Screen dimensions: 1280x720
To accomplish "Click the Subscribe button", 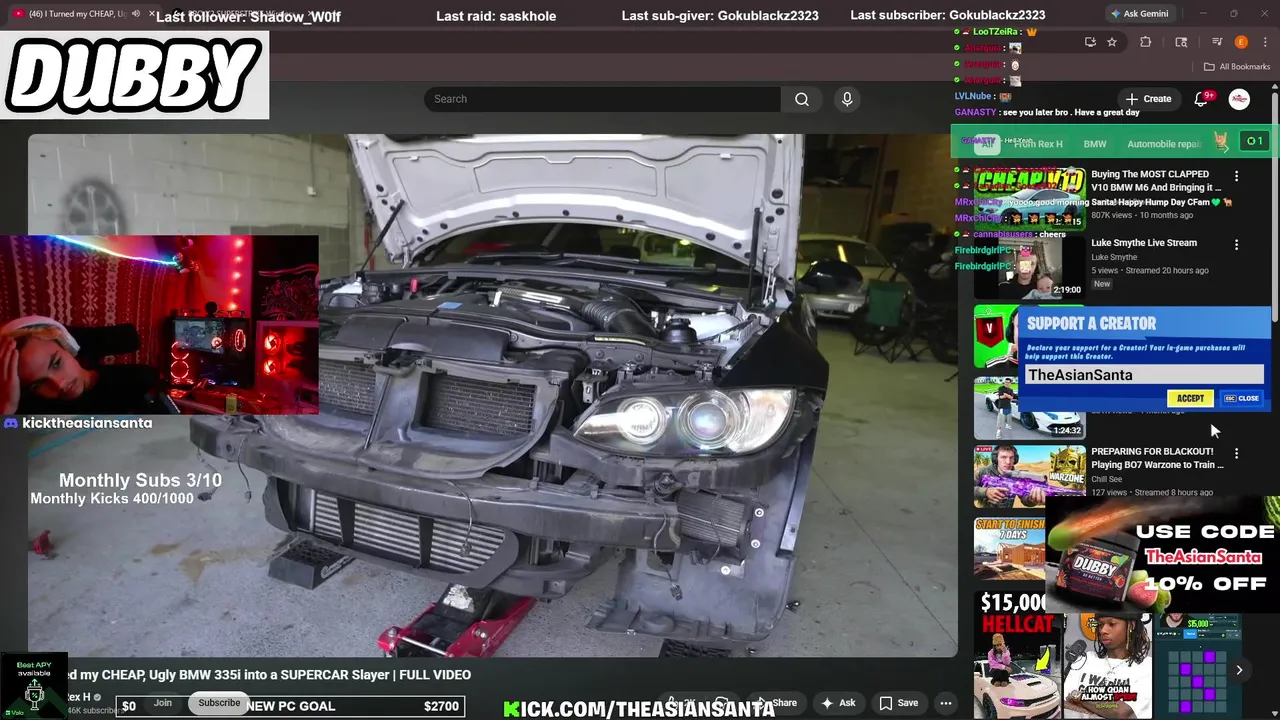I will click(x=219, y=703).
